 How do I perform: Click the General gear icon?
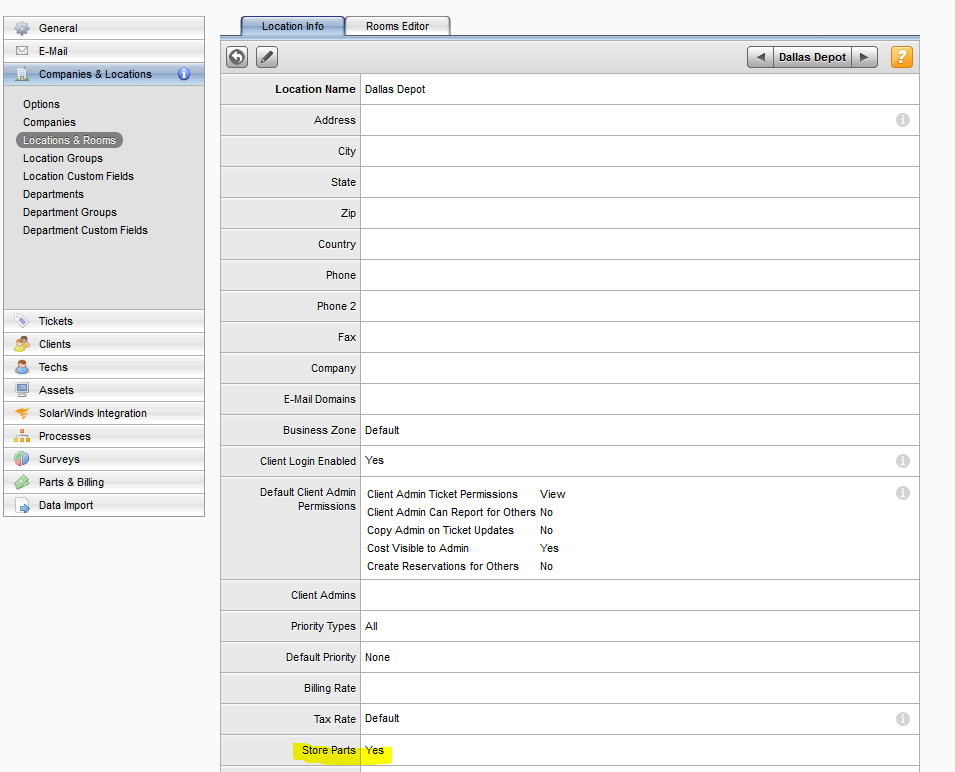(x=22, y=28)
